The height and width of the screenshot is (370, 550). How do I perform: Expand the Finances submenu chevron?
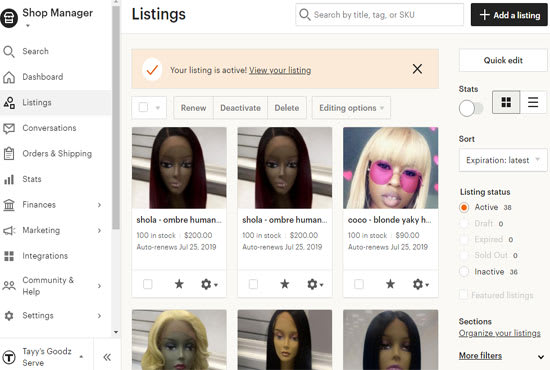(x=99, y=205)
